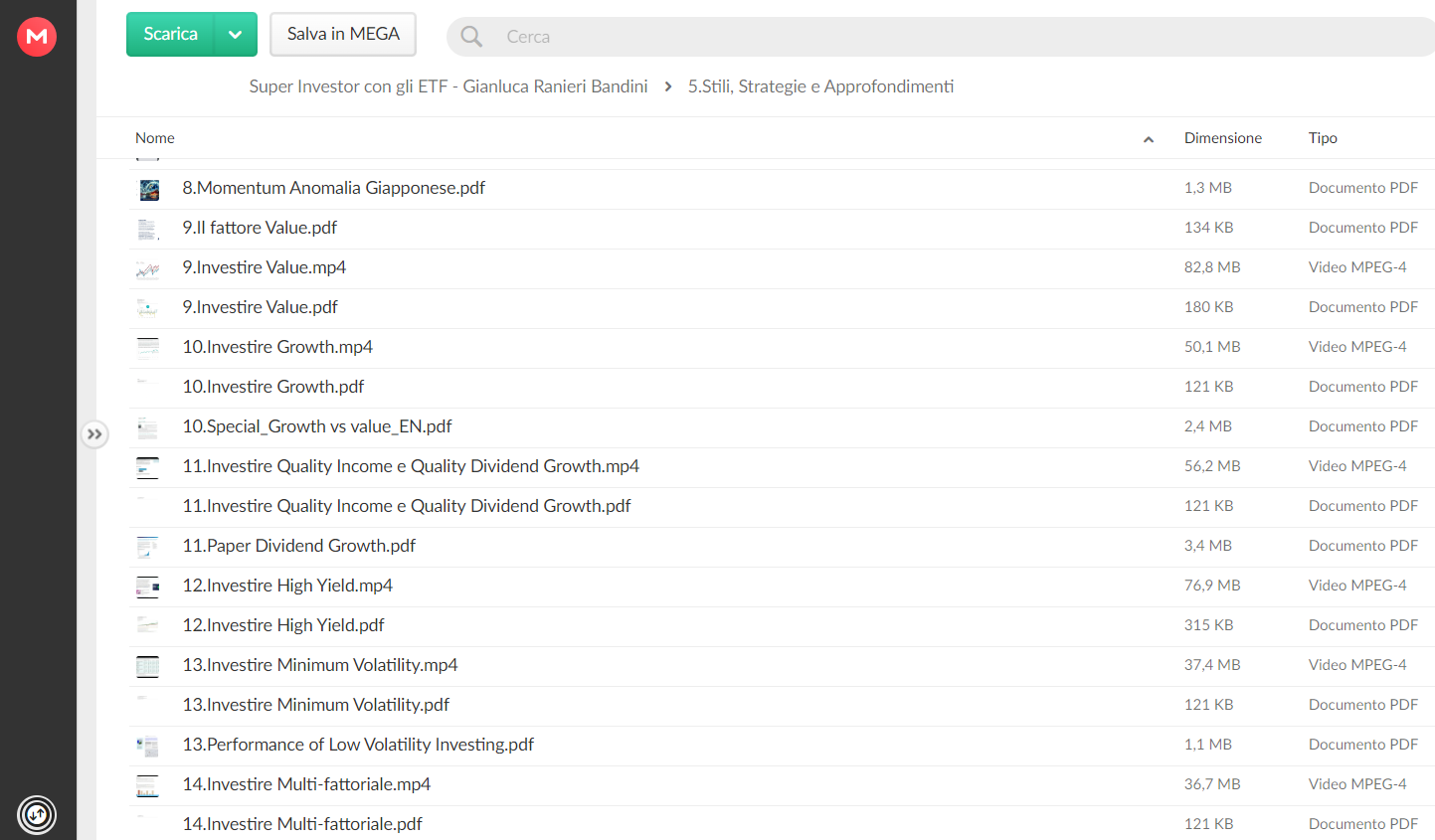Viewport: 1435px width, 840px height.
Task: Open Super Investor con gli ETF breadcrumb
Action: [x=448, y=86]
